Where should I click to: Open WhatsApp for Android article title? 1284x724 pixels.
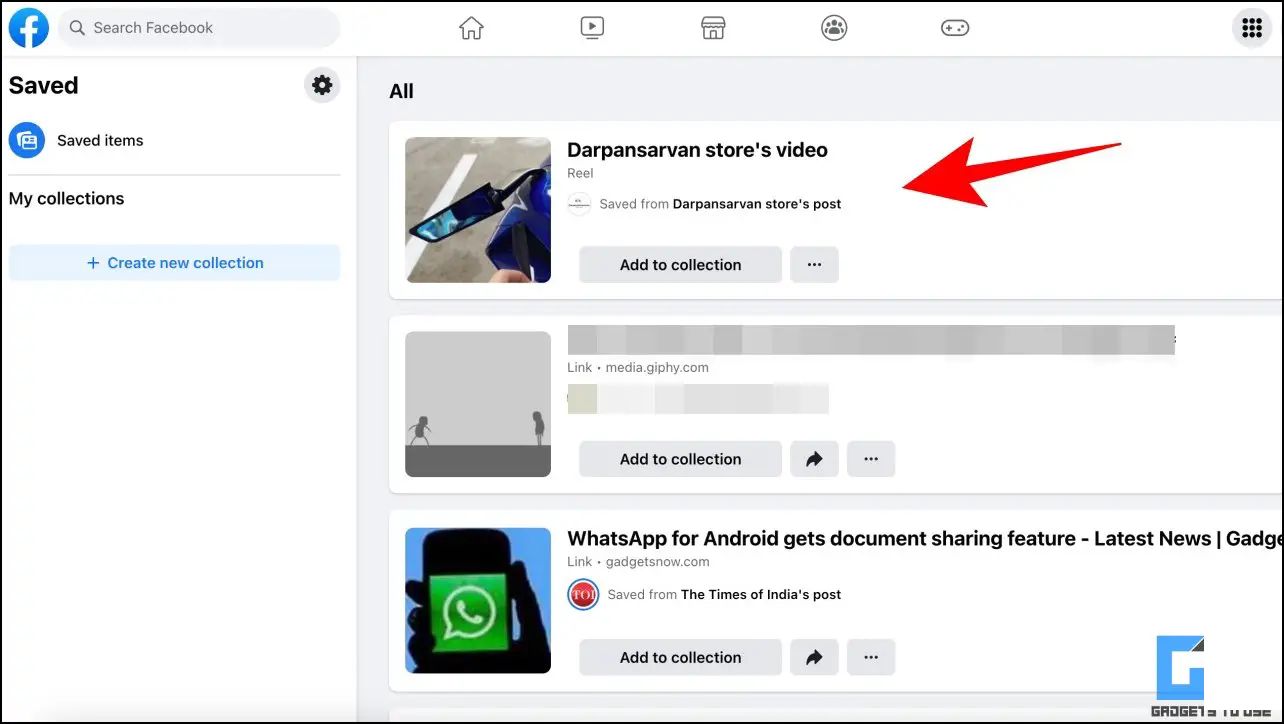[x=925, y=539]
